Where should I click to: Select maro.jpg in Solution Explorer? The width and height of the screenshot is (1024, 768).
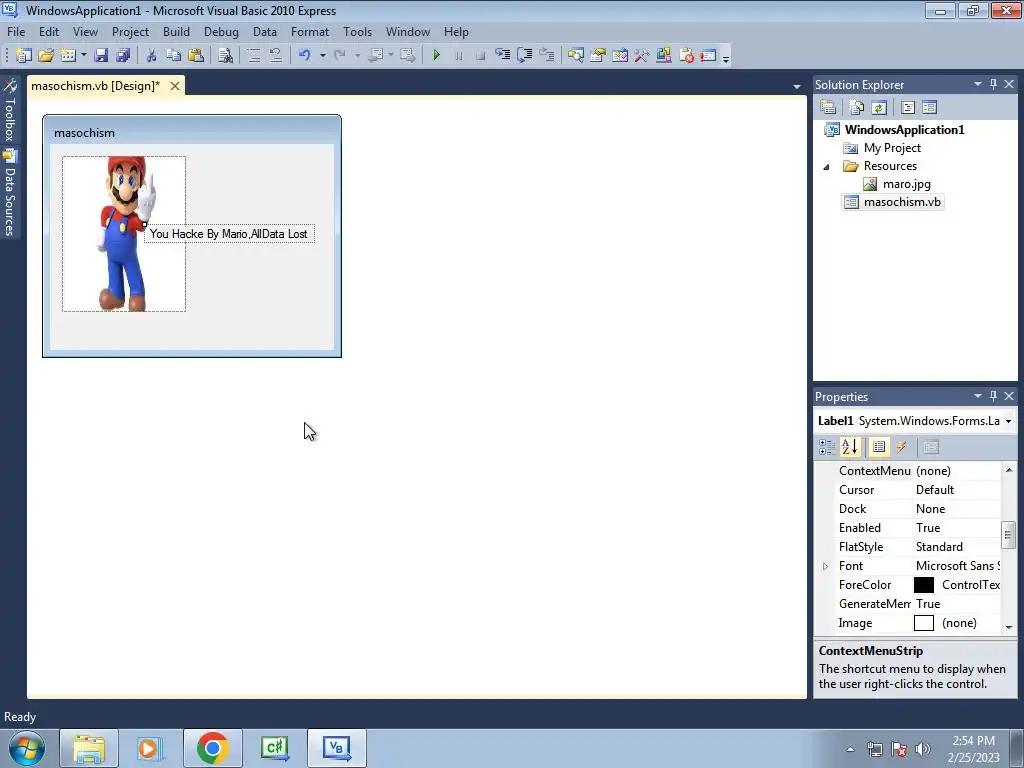click(x=906, y=184)
